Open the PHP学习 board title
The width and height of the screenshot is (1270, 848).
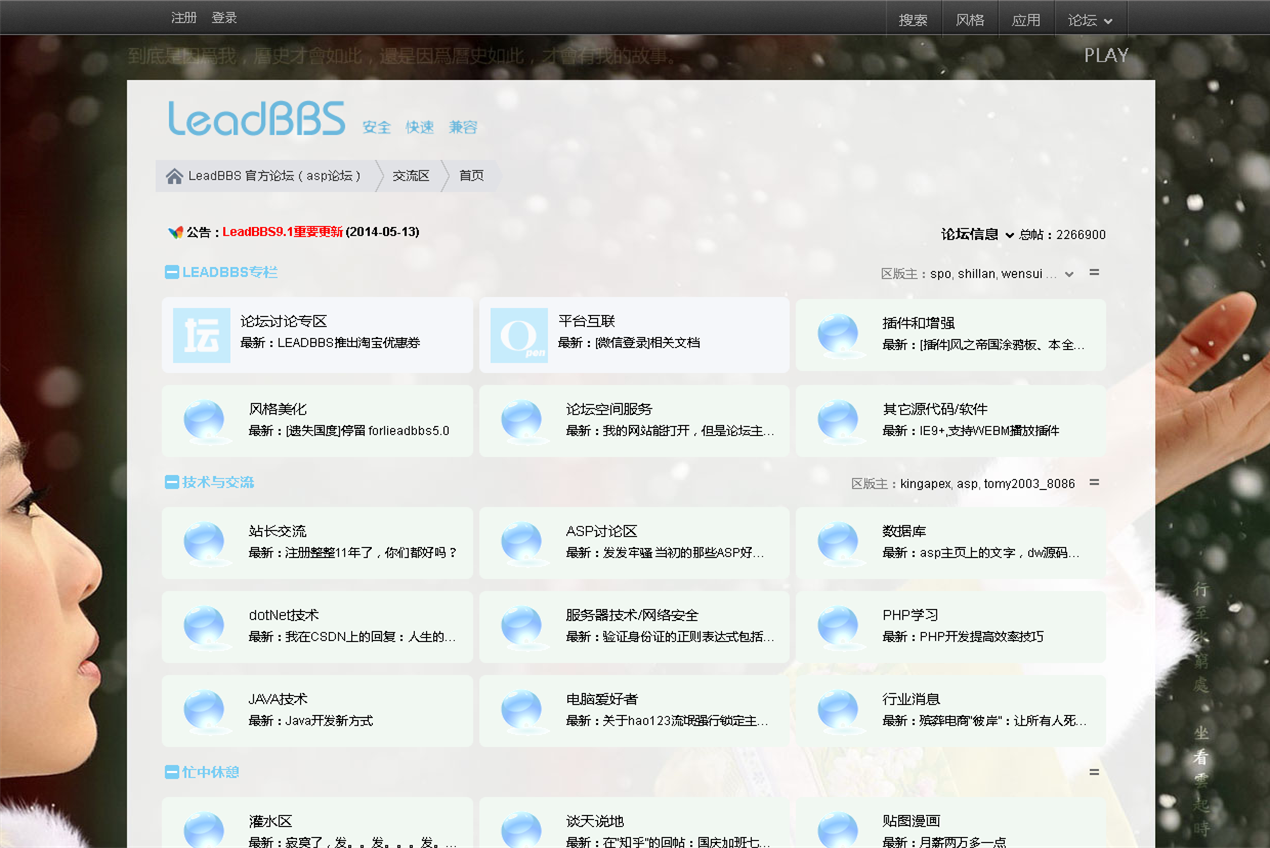[x=910, y=615]
